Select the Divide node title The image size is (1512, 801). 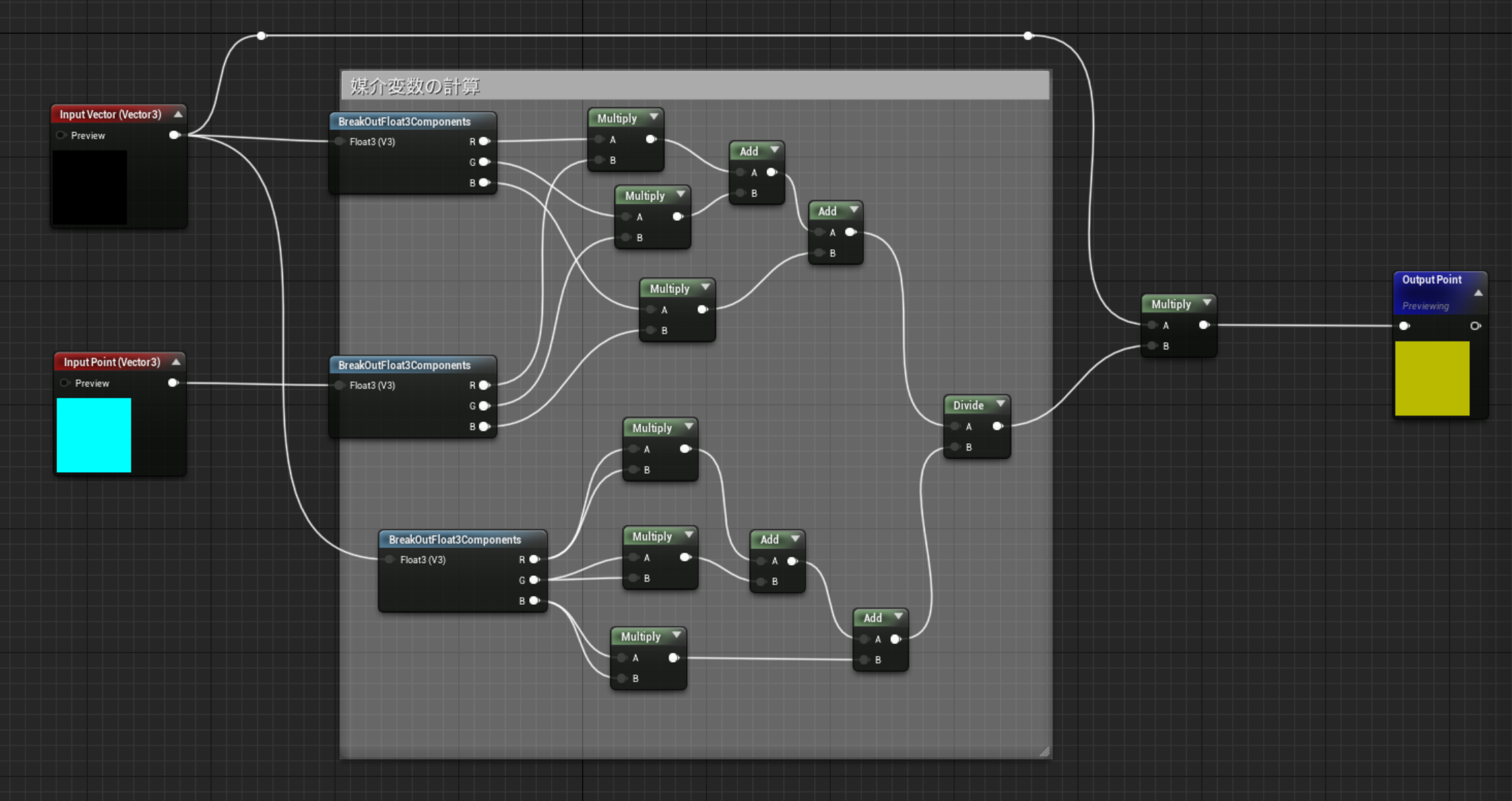pos(968,405)
